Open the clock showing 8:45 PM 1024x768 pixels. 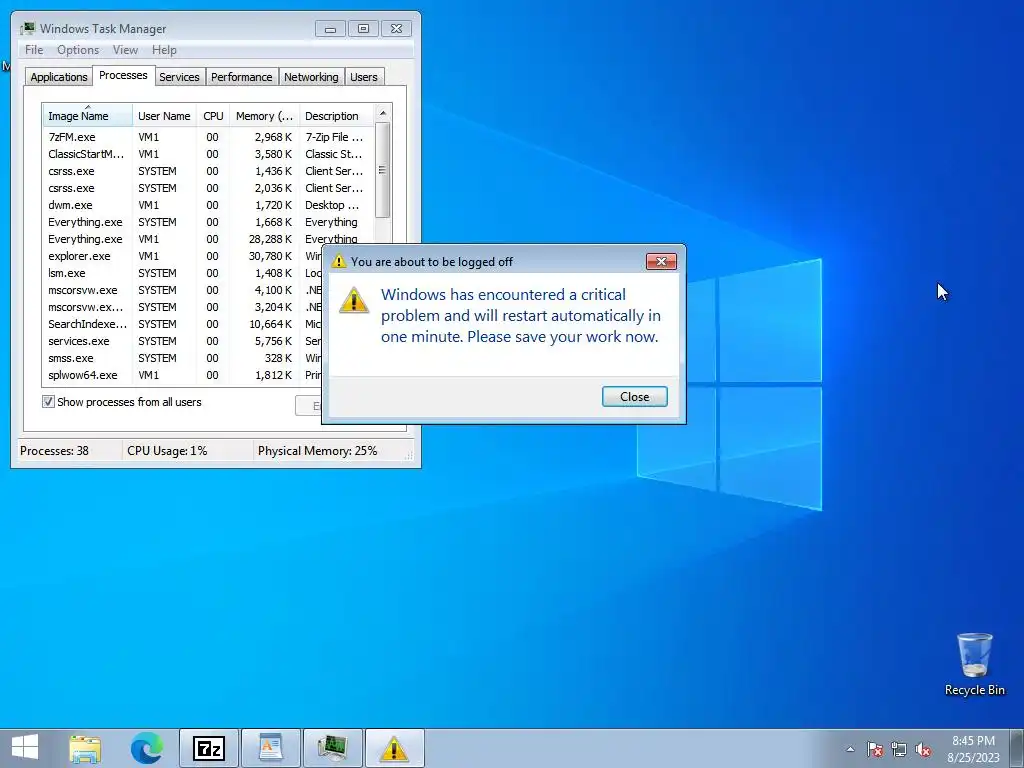[x=973, y=748]
